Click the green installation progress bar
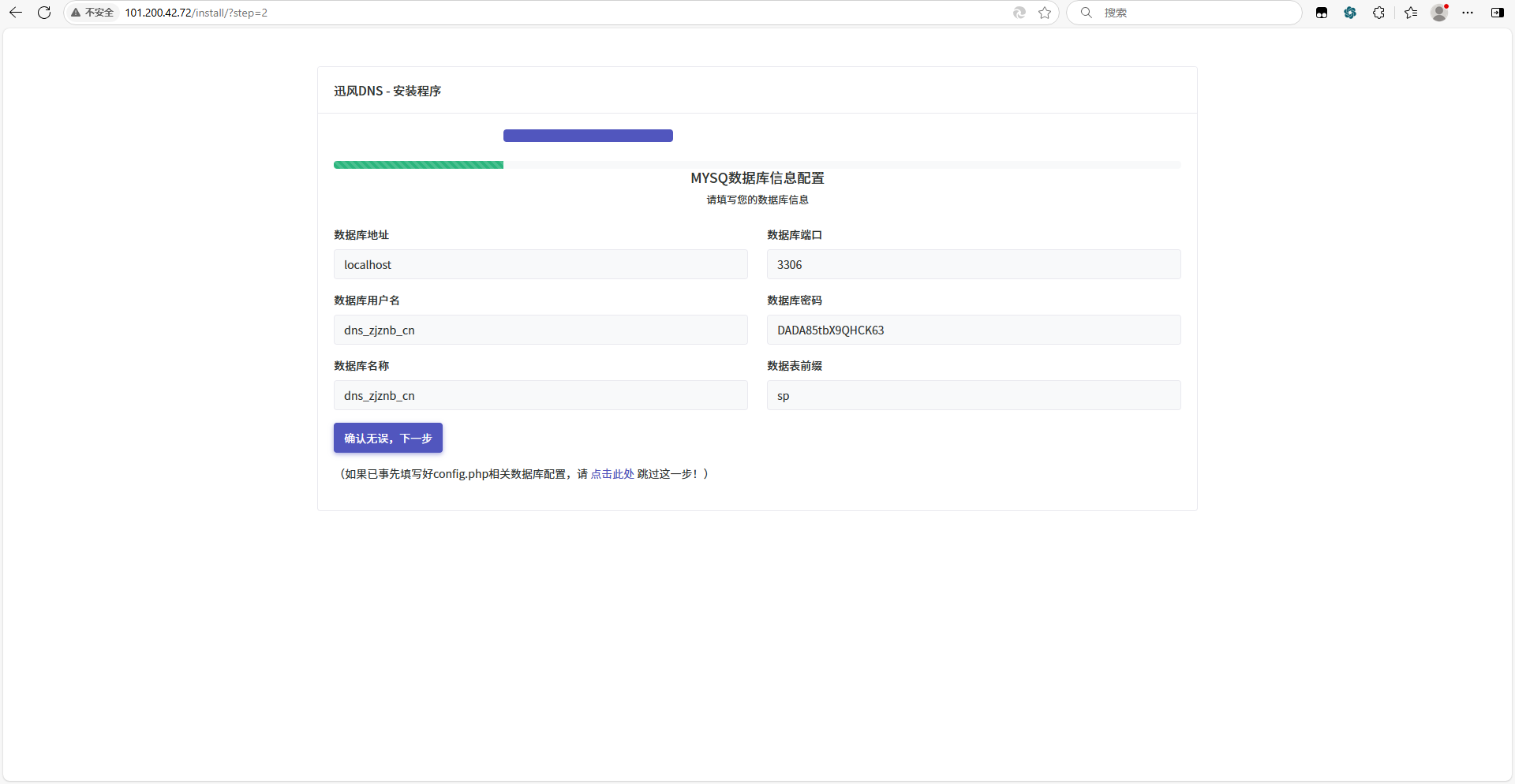Screen dimensions: 1515x784 tap(418, 165)
